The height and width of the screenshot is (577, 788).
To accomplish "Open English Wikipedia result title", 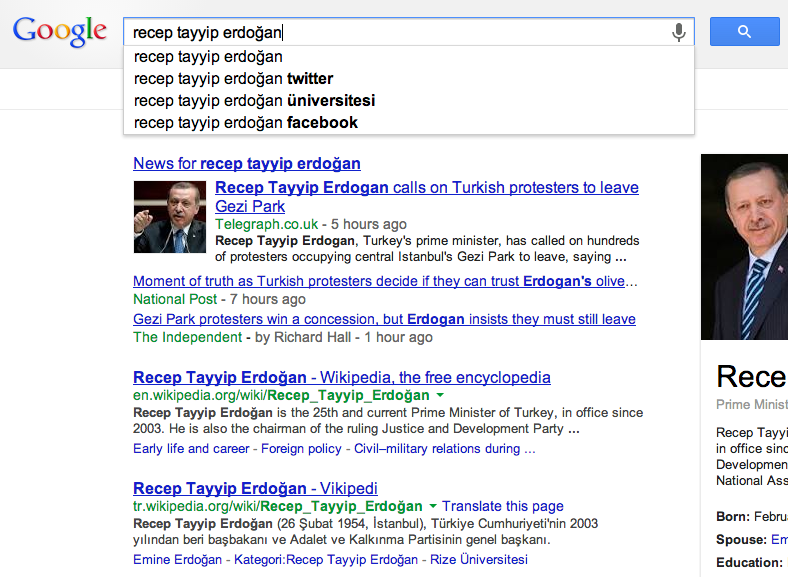I will tap(342, 377).
